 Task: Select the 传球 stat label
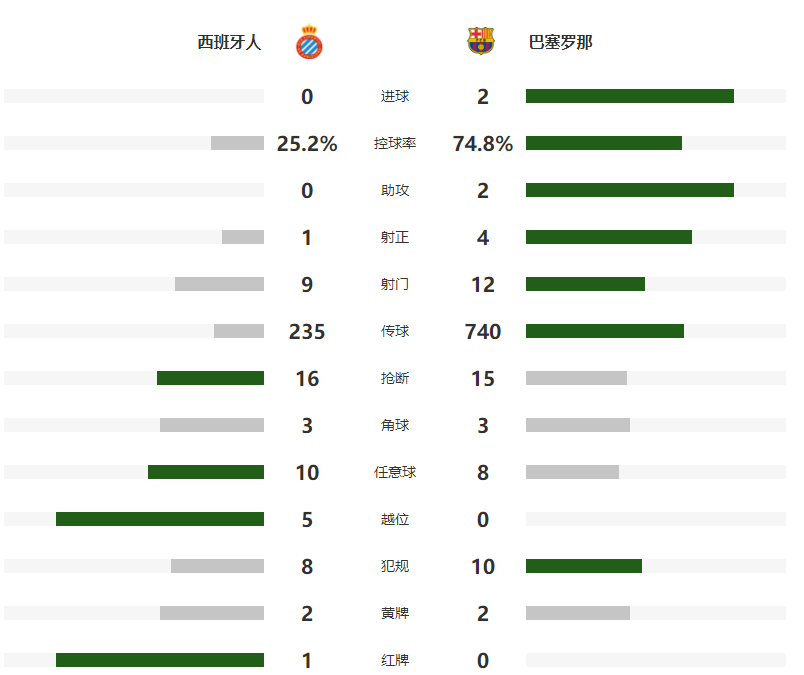pos(395,332)
